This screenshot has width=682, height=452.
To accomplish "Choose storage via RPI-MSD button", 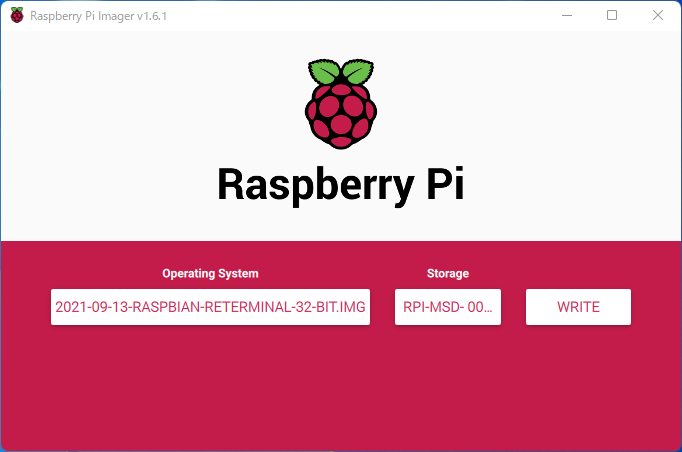I will tap(448, 307).
